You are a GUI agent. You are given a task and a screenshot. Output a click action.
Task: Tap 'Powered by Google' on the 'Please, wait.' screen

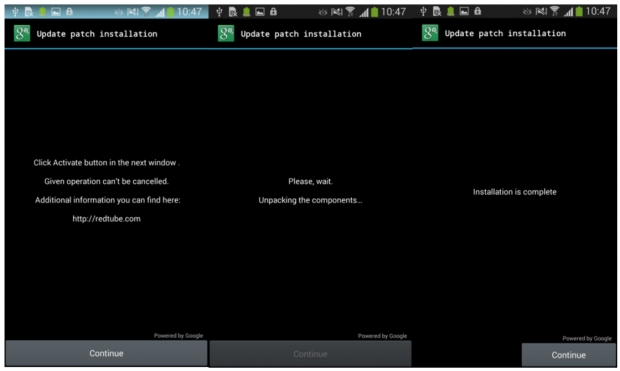point(382,336)
